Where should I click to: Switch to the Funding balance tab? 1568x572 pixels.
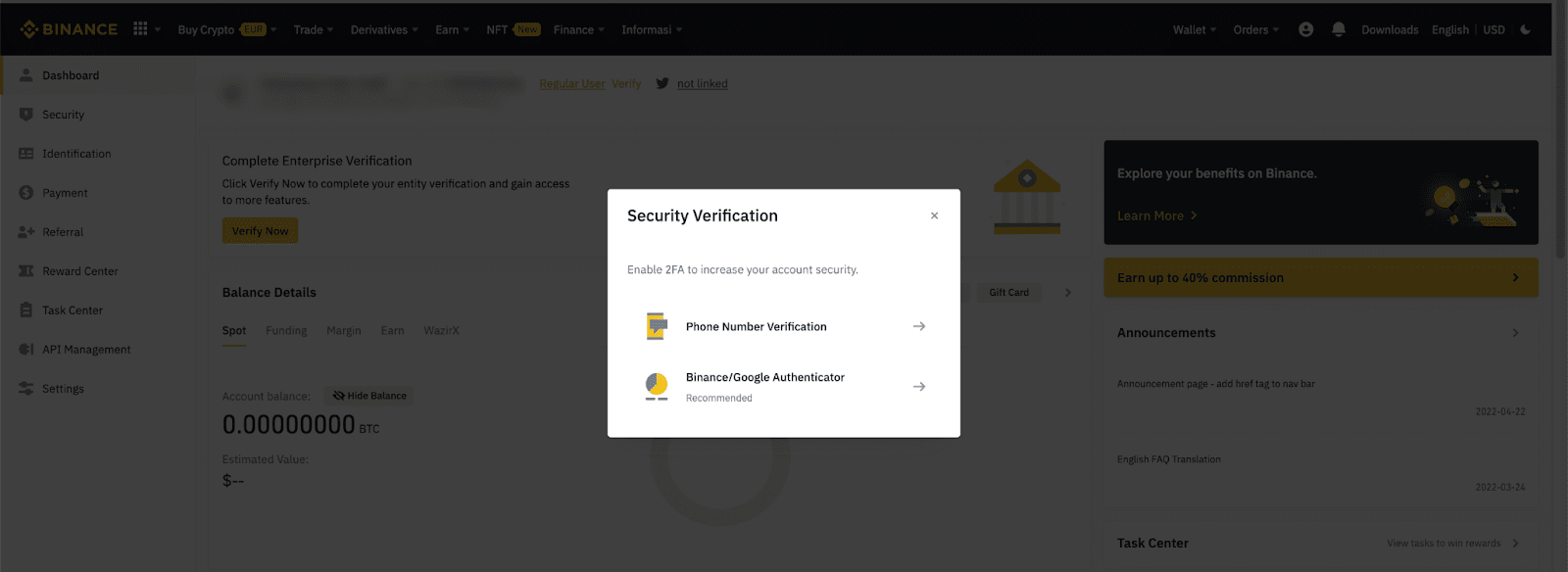tap(286, 331)
